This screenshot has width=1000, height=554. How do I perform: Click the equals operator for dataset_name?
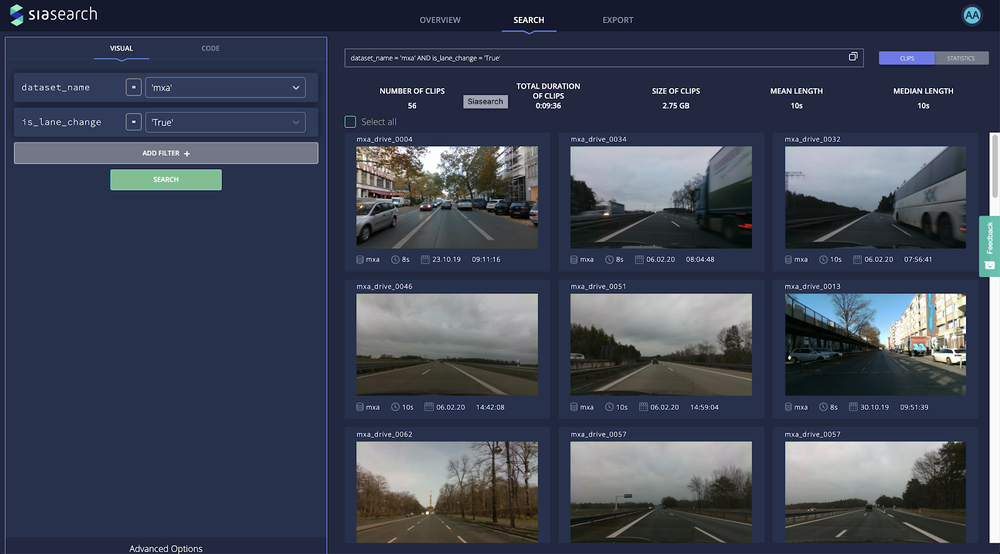point(133,87)
